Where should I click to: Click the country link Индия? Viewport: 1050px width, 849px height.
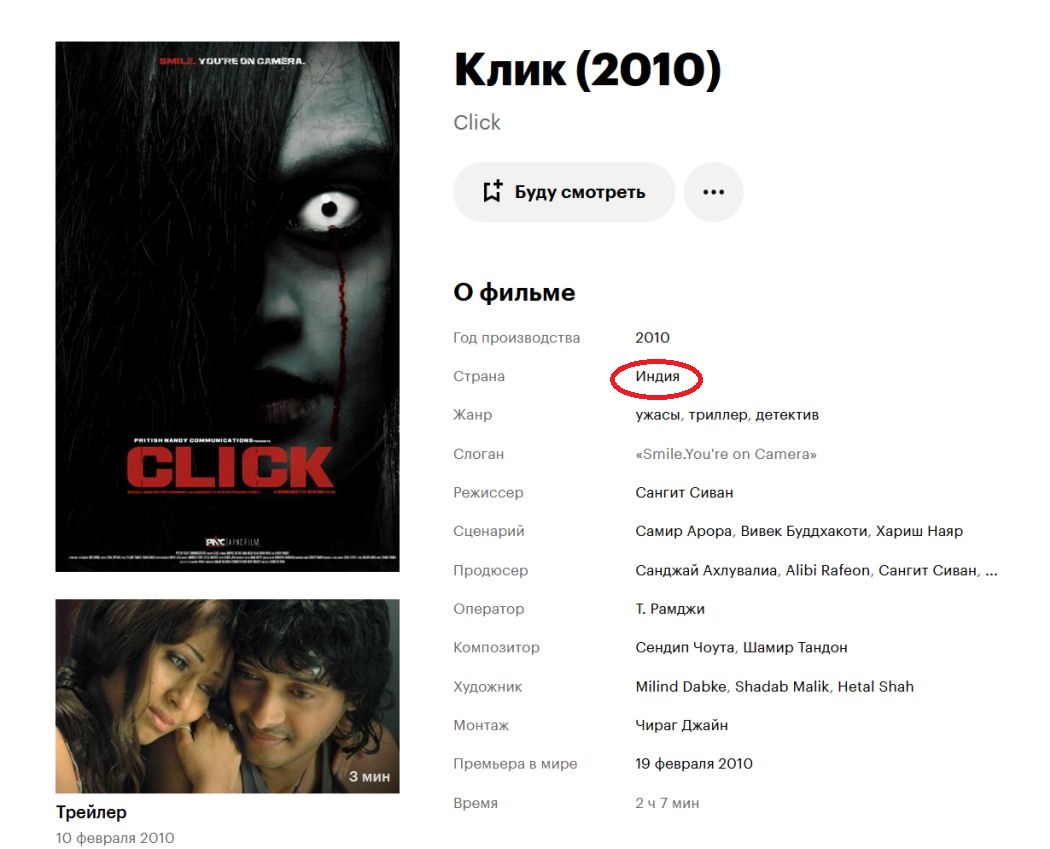point(657,376)
